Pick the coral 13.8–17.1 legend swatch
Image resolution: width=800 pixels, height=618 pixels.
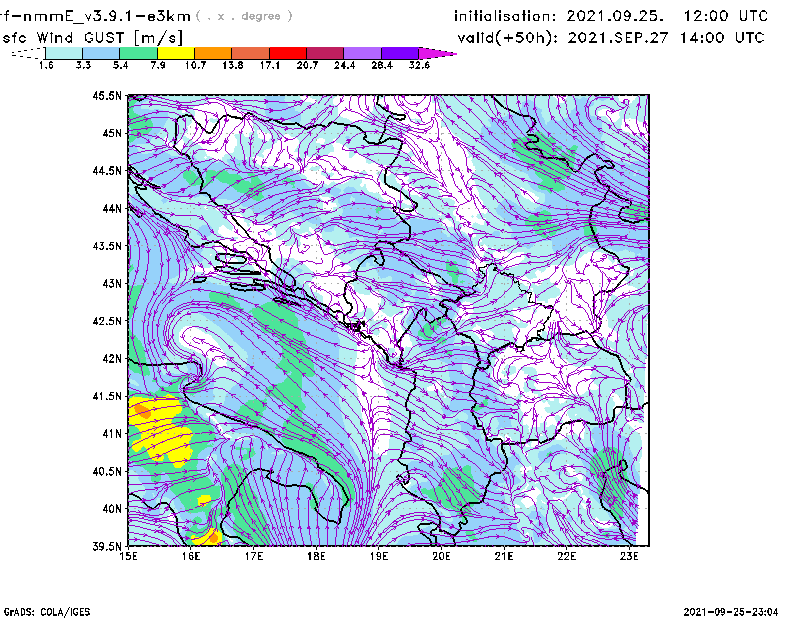(x=251, y=53)
